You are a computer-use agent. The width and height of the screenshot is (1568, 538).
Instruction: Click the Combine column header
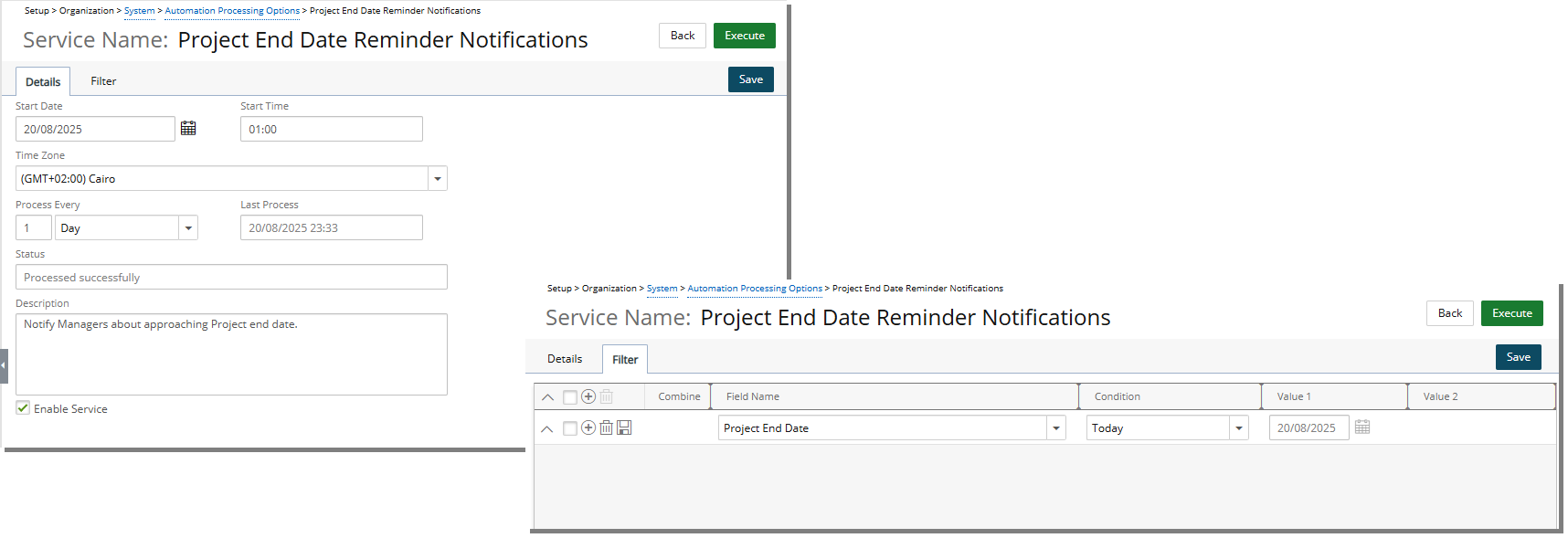[679, 396]
